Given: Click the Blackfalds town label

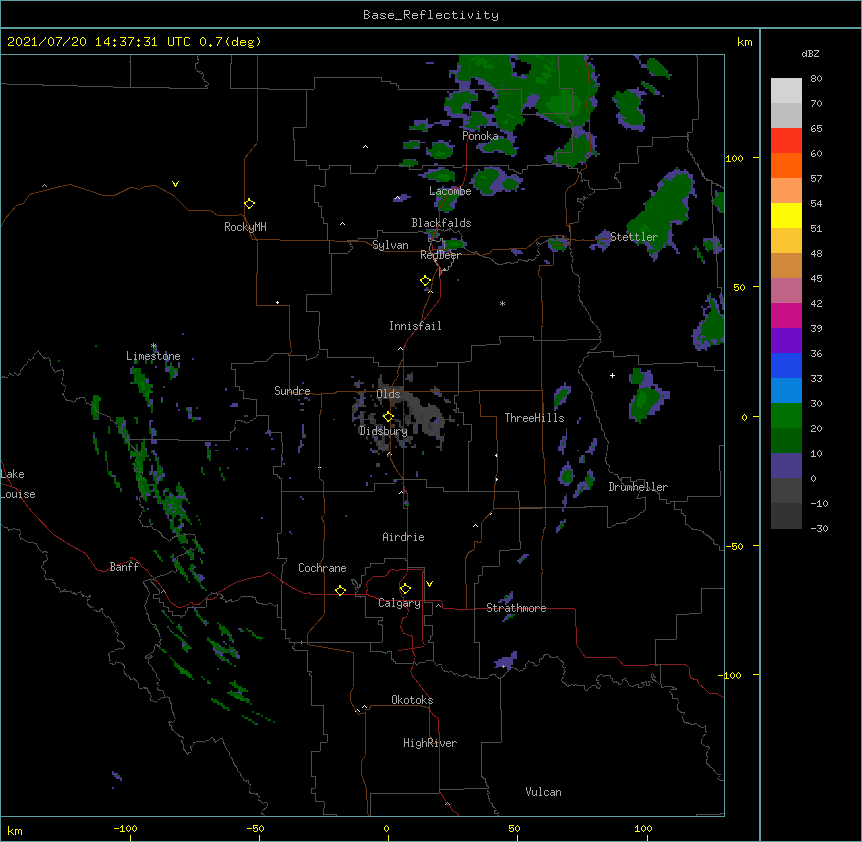Looking at the screenshot, I should pyautogui.click(x=441, y=223).
